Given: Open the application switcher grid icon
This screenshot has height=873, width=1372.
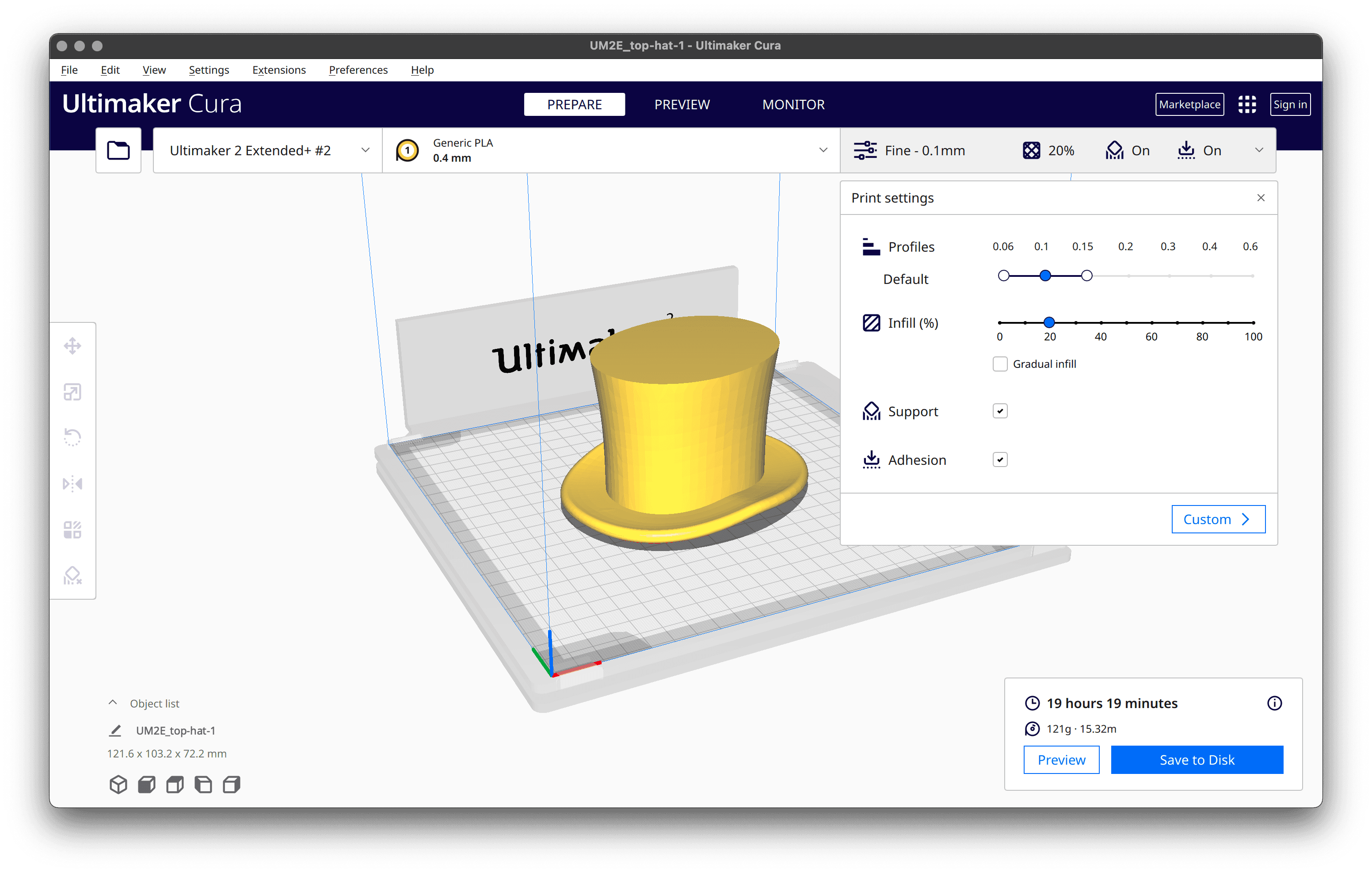Looking at the screenshot, I should coord(1247,104).
